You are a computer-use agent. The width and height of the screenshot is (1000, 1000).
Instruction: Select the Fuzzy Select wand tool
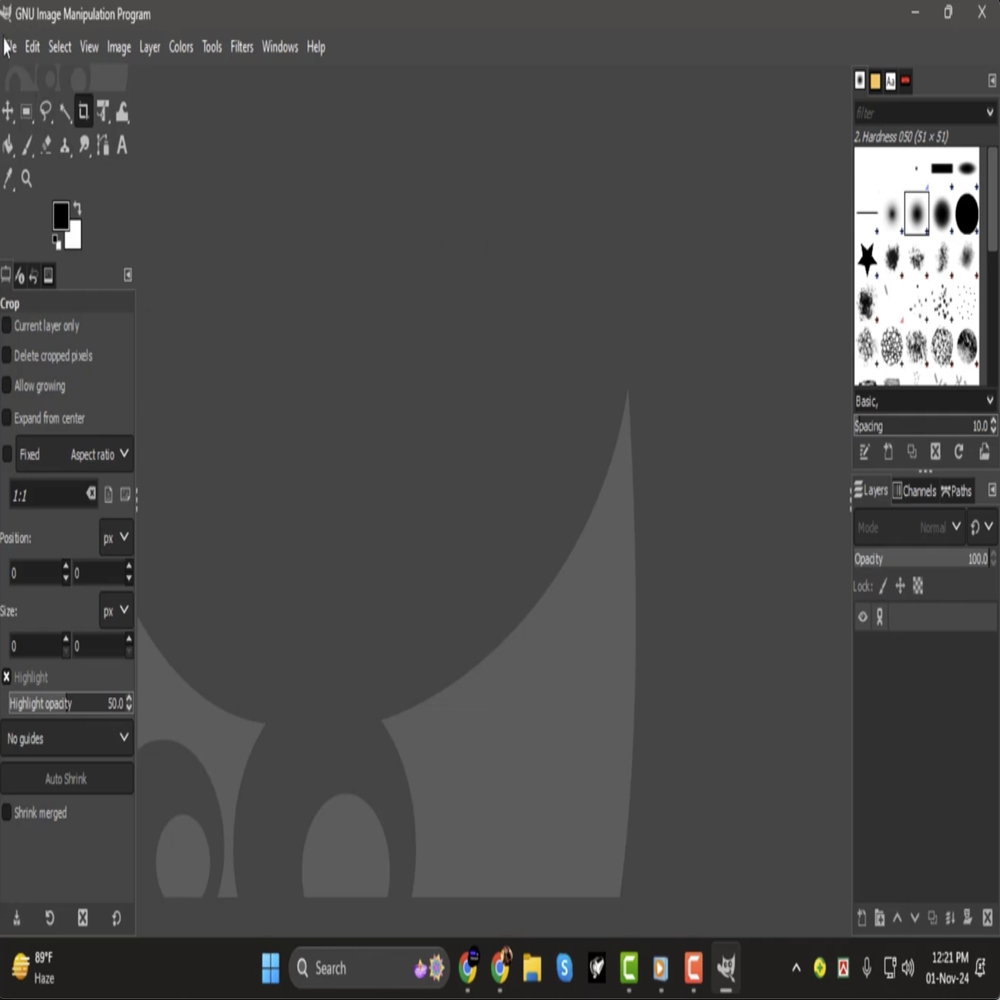(65, 112)
